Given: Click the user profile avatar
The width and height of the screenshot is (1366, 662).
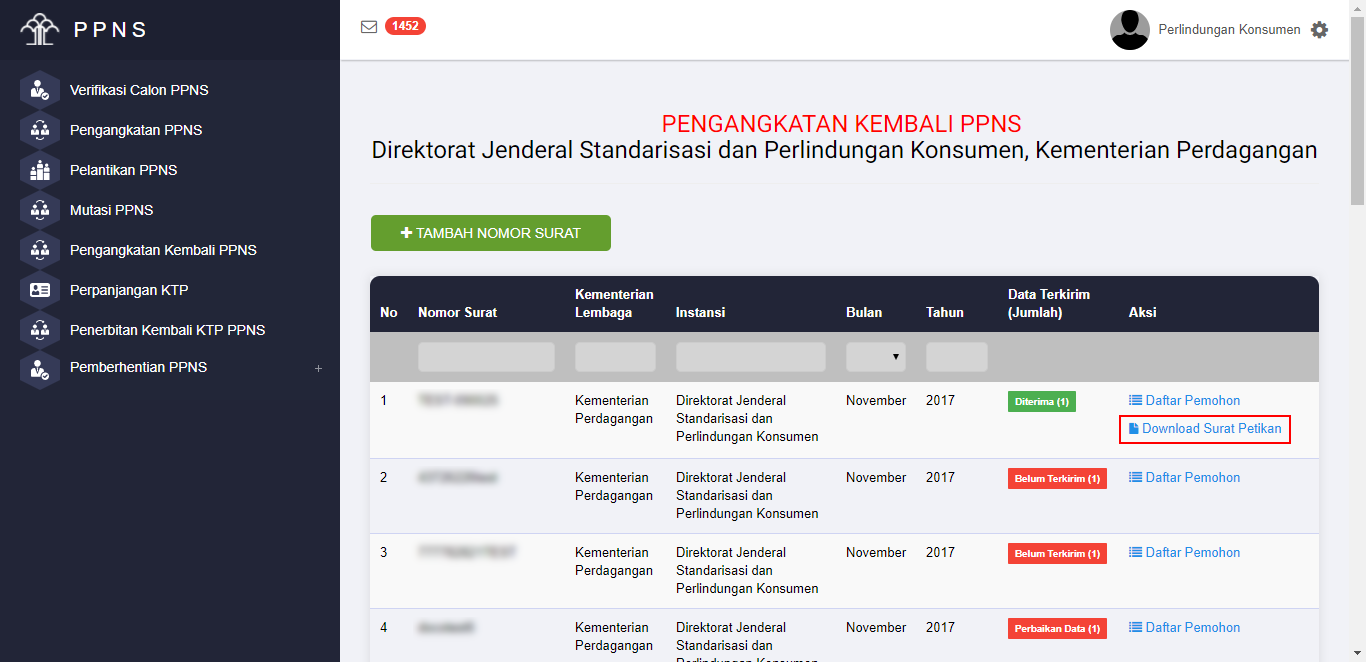Looking at the screenshot, I should tap(1129, 30).
